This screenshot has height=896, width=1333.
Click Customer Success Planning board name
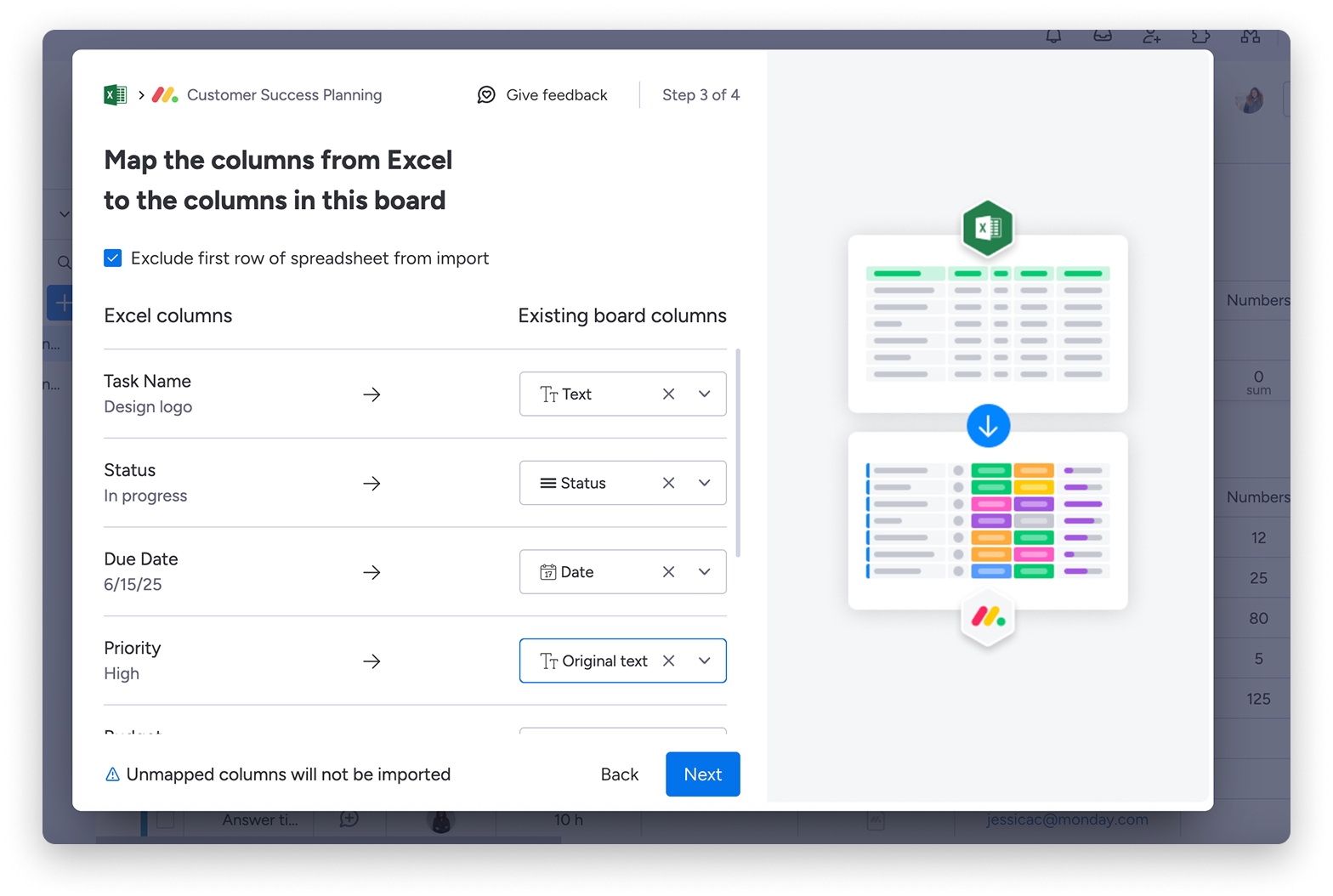[285, 95]
